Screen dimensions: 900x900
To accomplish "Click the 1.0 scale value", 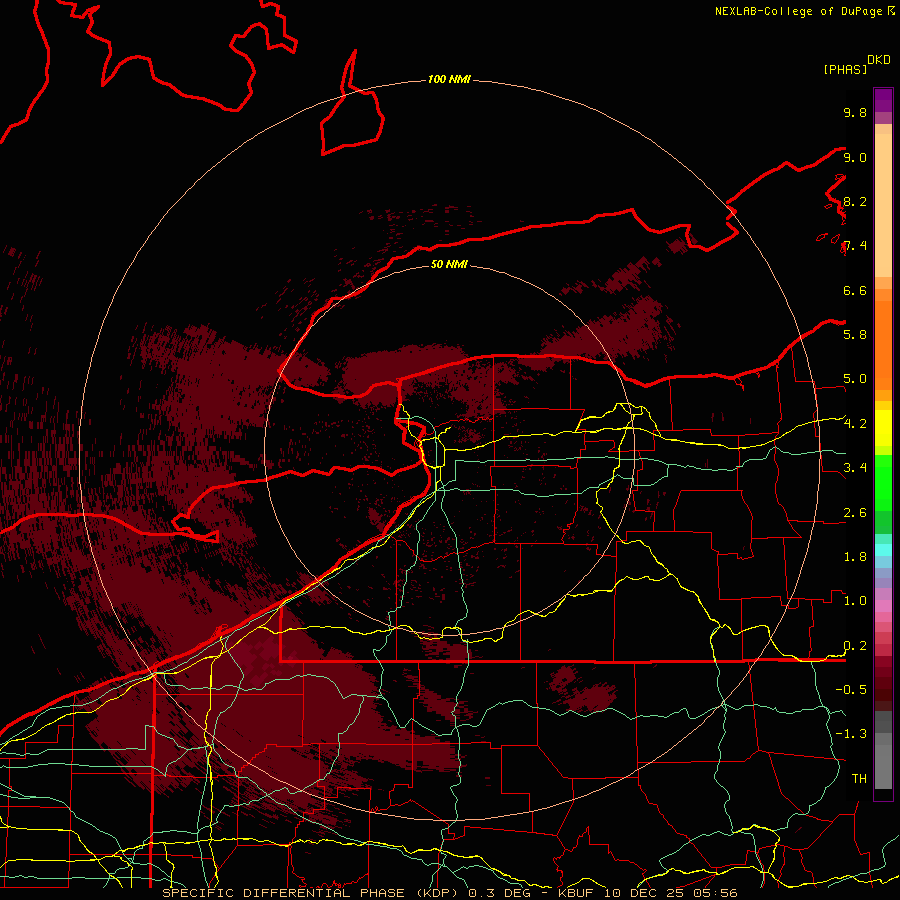I will [855, 600].
